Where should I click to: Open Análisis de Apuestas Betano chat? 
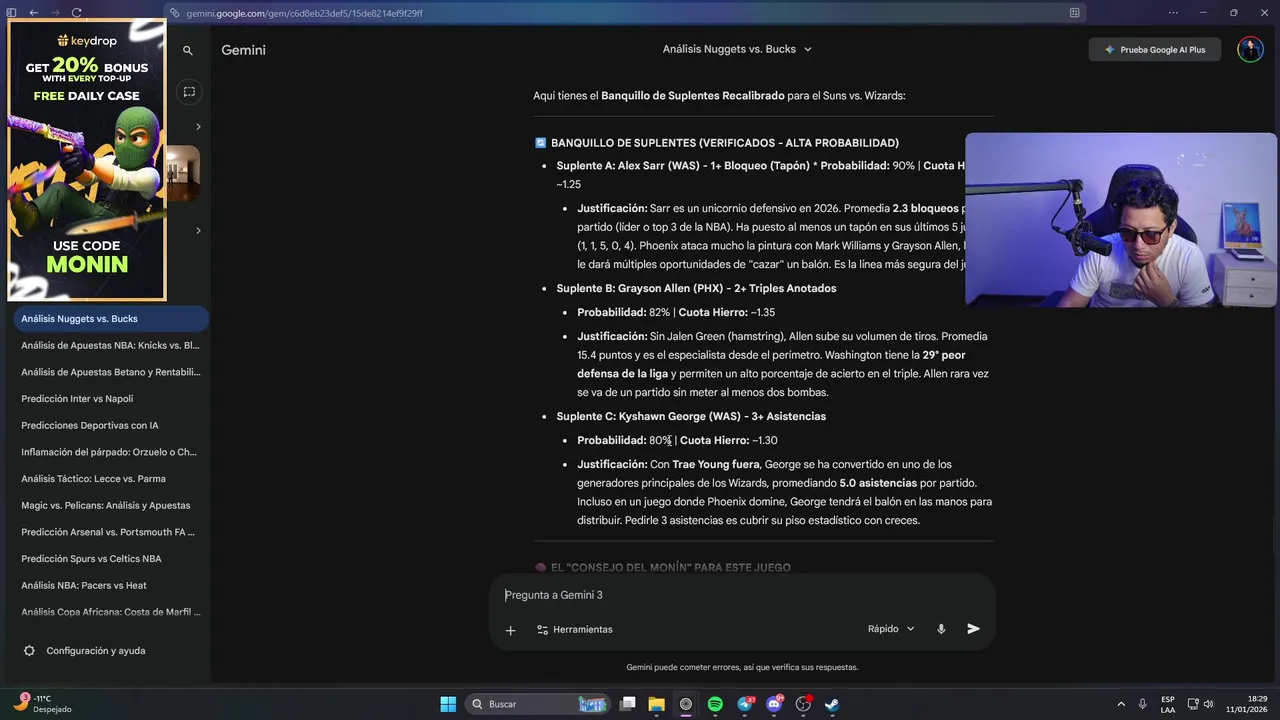110,372
